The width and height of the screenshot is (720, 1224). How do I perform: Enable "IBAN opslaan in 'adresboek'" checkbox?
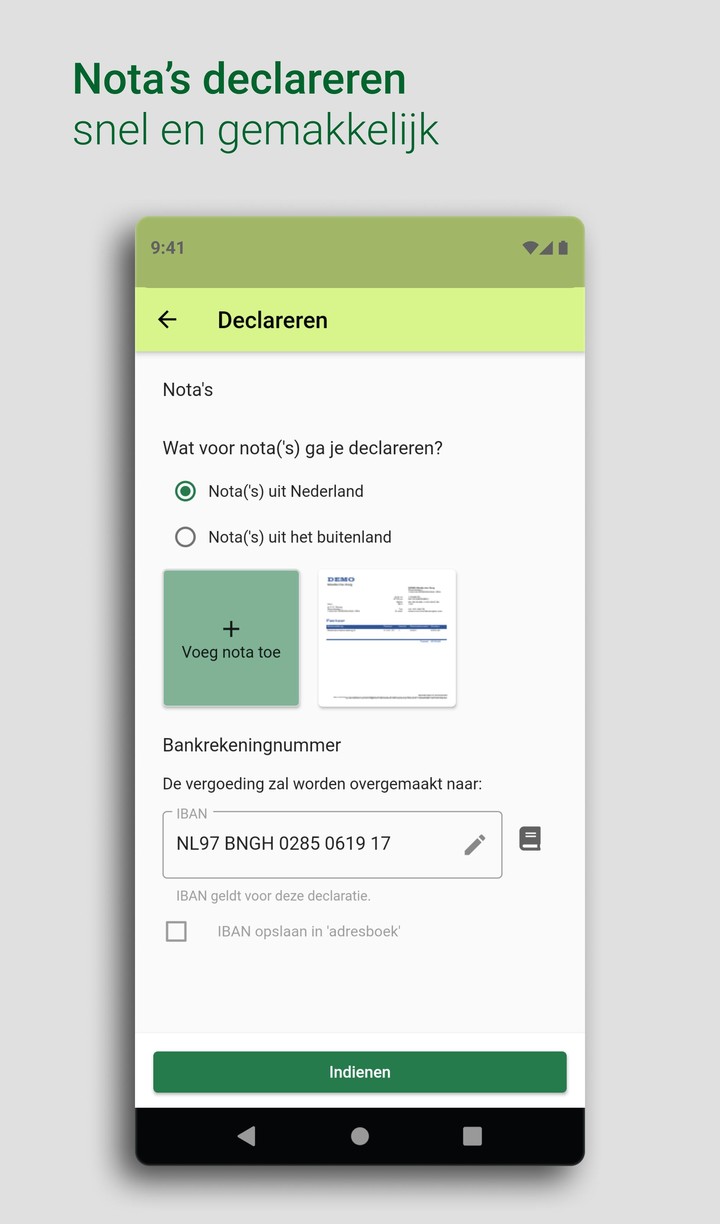coord(176,931)
